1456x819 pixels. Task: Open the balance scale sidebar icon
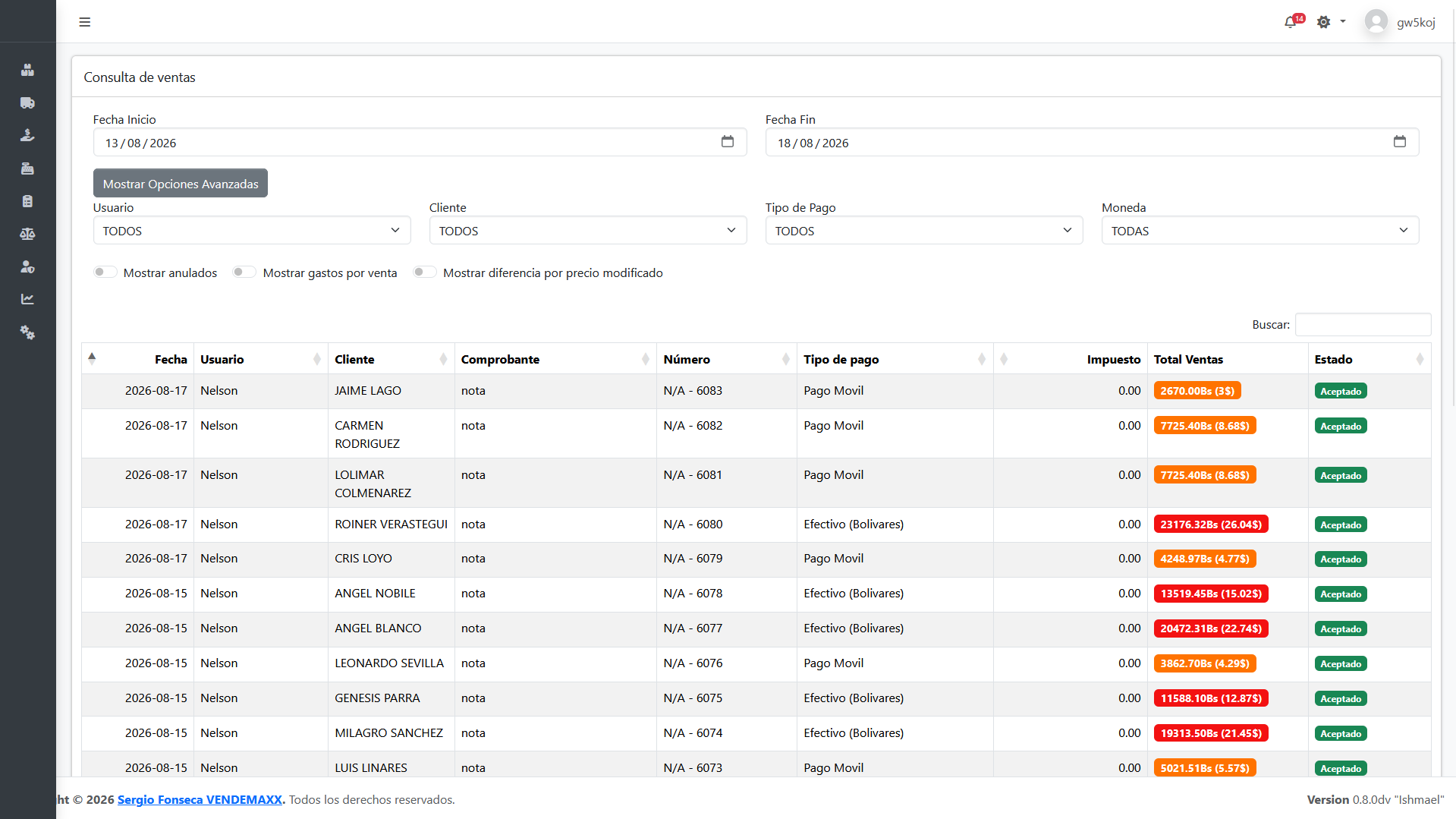click(x=27, y=234)
